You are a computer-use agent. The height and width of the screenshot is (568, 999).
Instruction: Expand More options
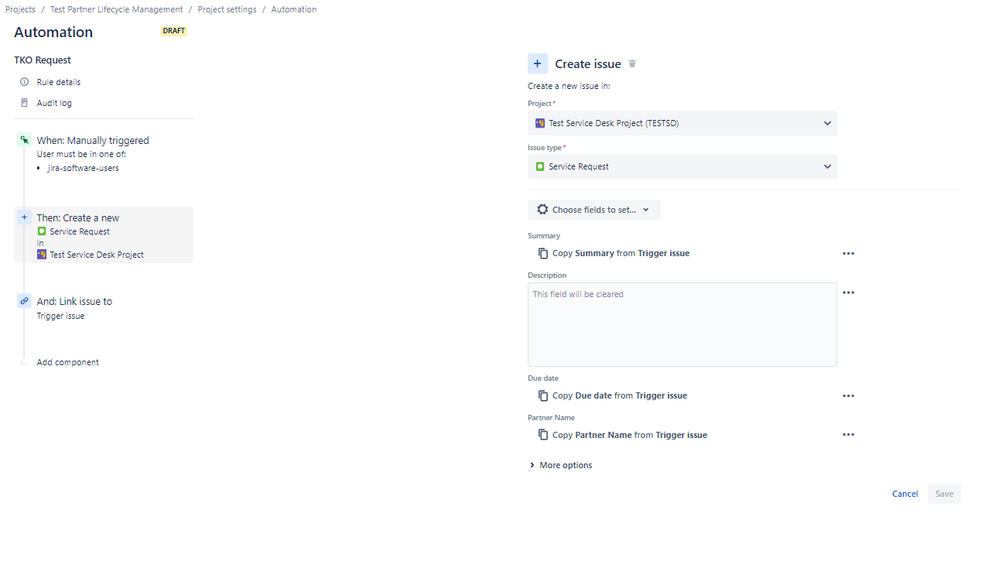[x=561, y=465]
